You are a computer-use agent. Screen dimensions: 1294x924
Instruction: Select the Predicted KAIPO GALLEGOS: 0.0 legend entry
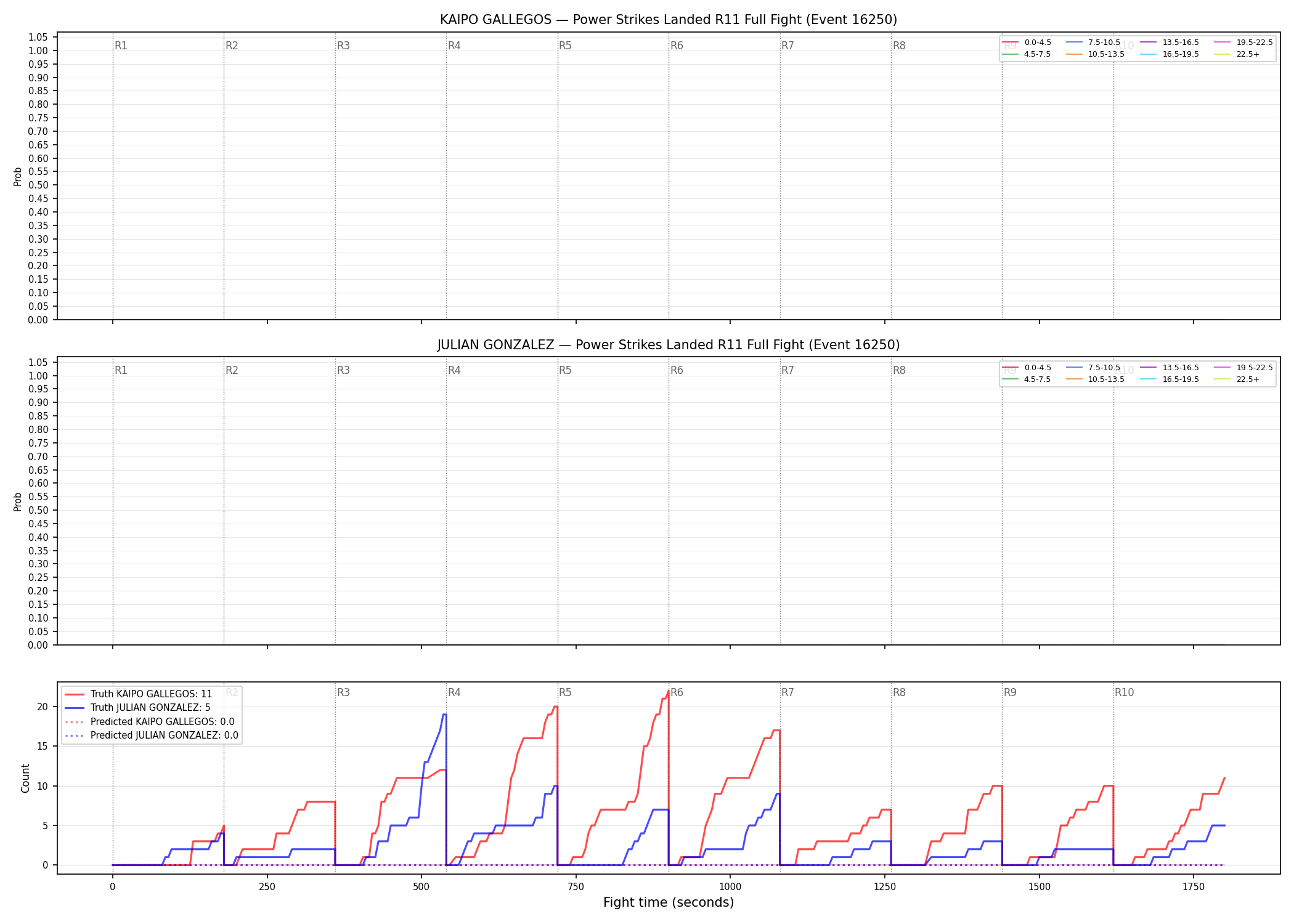pyautogui.click(x=150, y=722)
